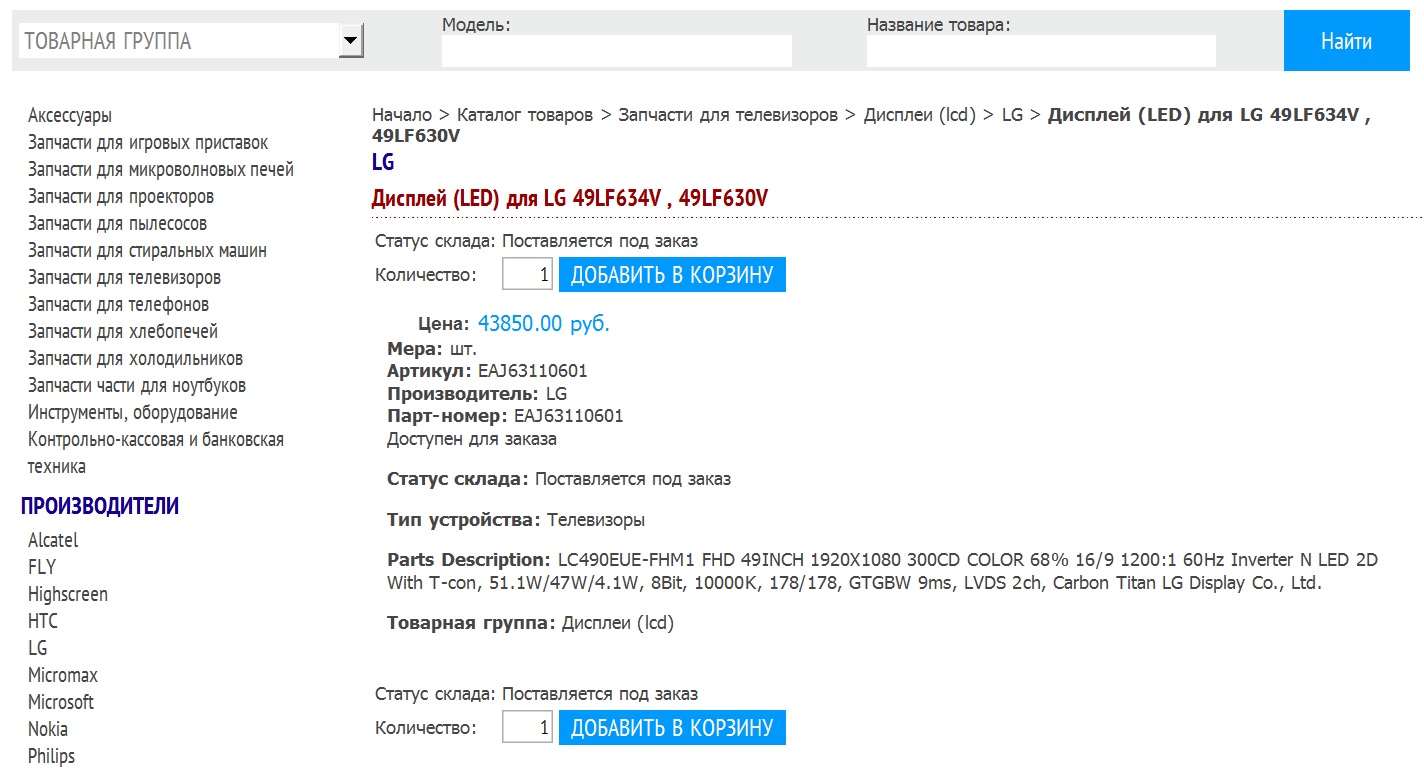This screenshot has width=1424, height=772.
Task: Open the ТОВАРНАЯ ГРУППА dropdown arrow
Action: 350,41
